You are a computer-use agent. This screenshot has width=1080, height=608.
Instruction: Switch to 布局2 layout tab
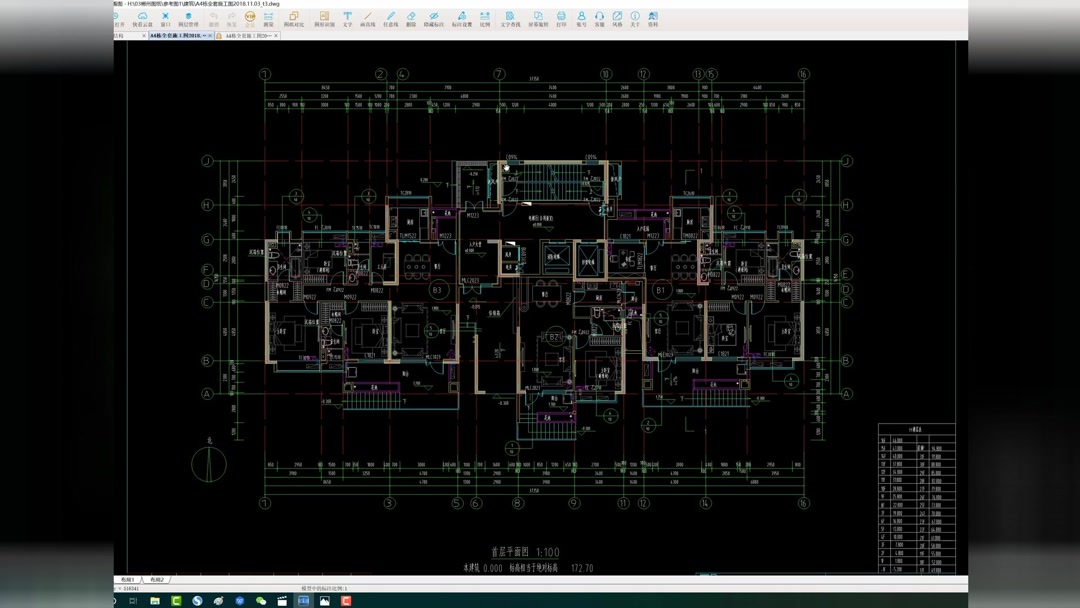pos(157,580)
